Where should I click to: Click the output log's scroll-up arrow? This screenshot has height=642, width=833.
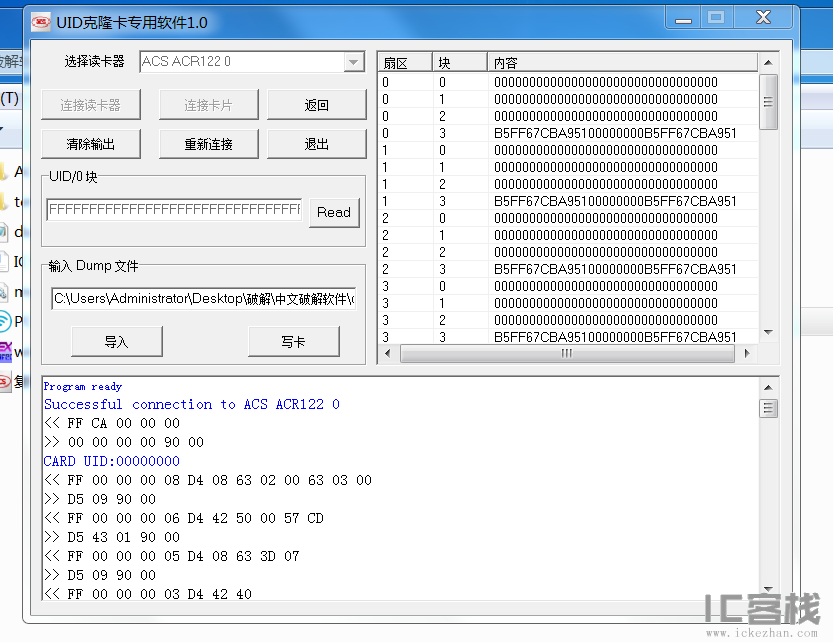pyautogui.click(x=768, y=387)
